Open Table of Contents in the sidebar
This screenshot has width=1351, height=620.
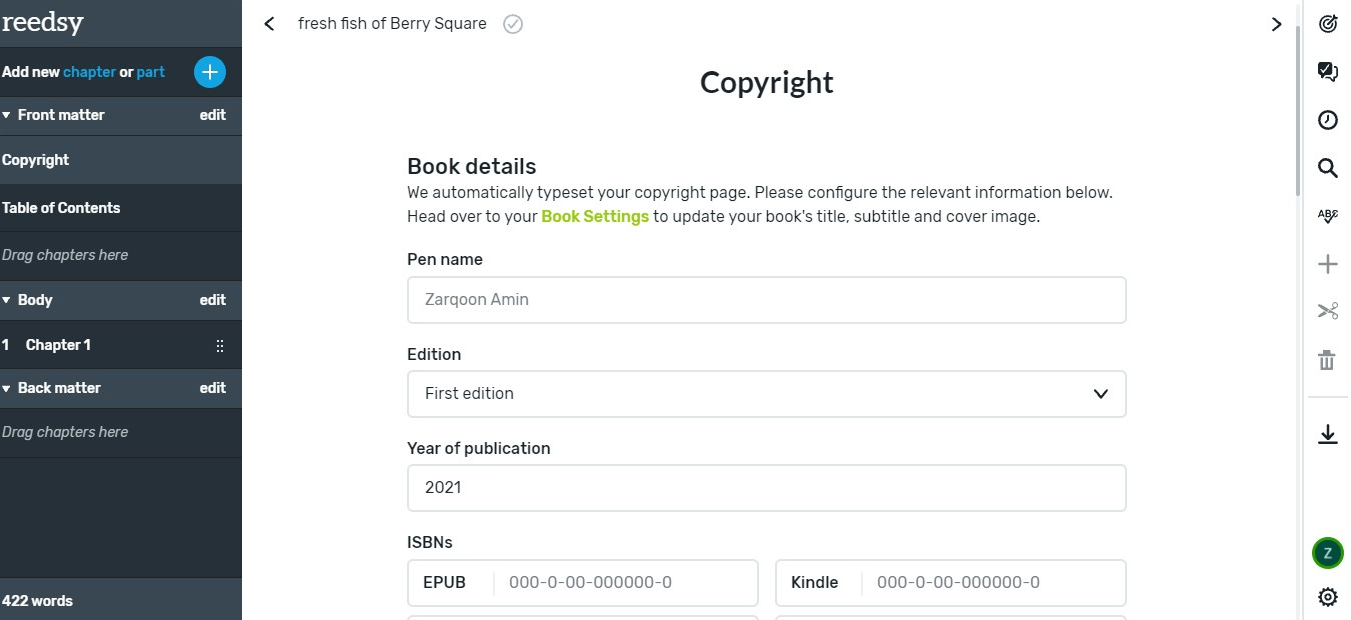click(61, 208)
